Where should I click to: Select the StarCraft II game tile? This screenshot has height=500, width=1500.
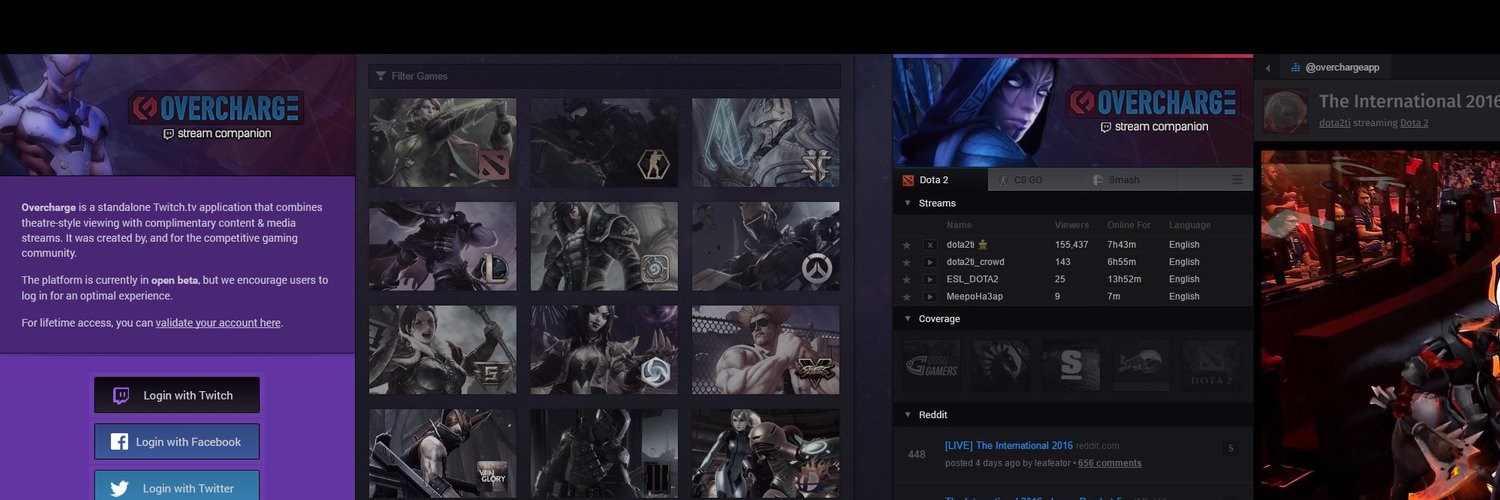[766, 142]
